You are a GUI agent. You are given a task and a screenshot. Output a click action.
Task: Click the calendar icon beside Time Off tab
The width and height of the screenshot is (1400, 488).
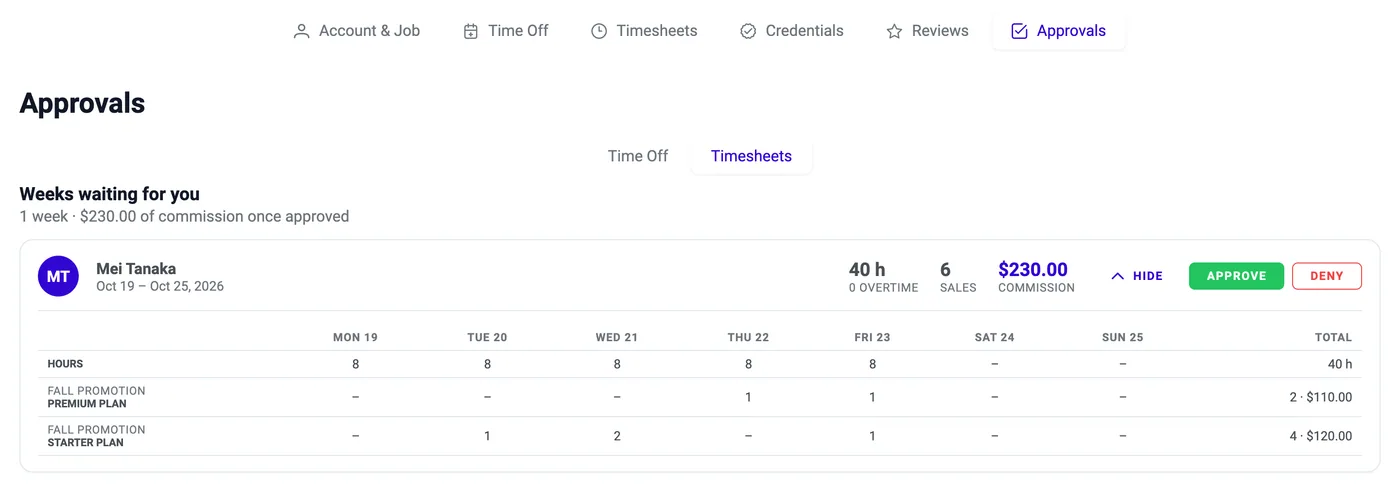[x=471, y=31]
